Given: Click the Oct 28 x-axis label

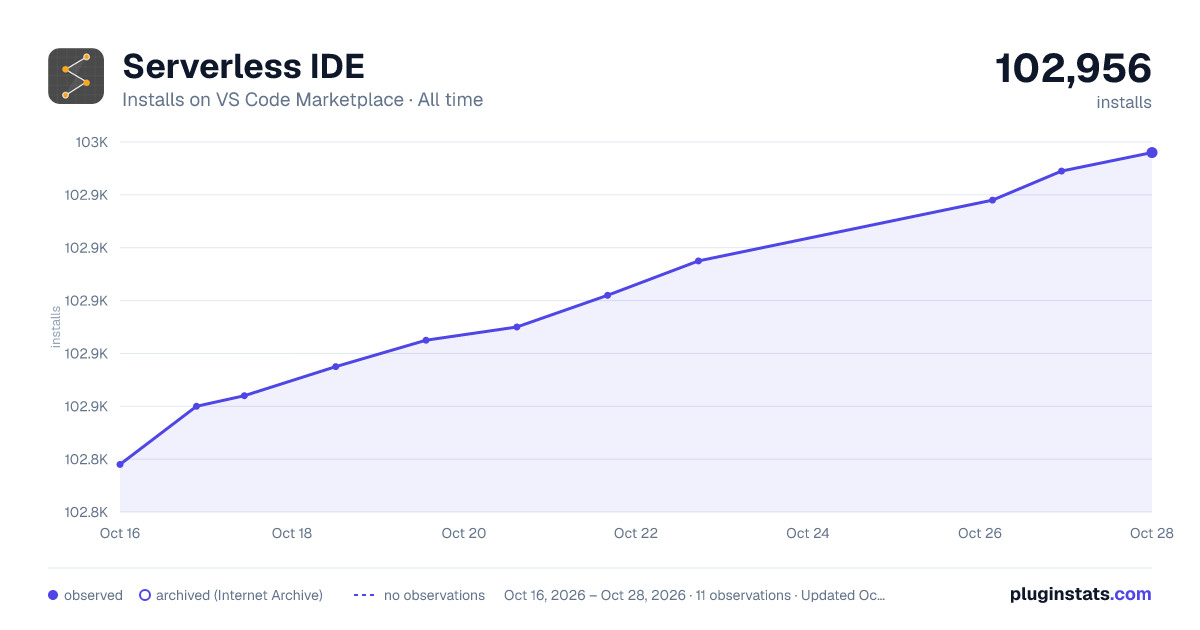Looking at the screenshot, I should 1150,533.
